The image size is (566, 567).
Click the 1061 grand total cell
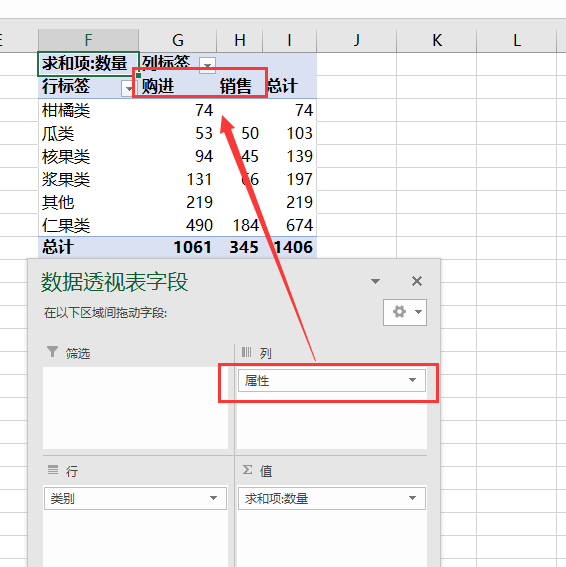177,247
